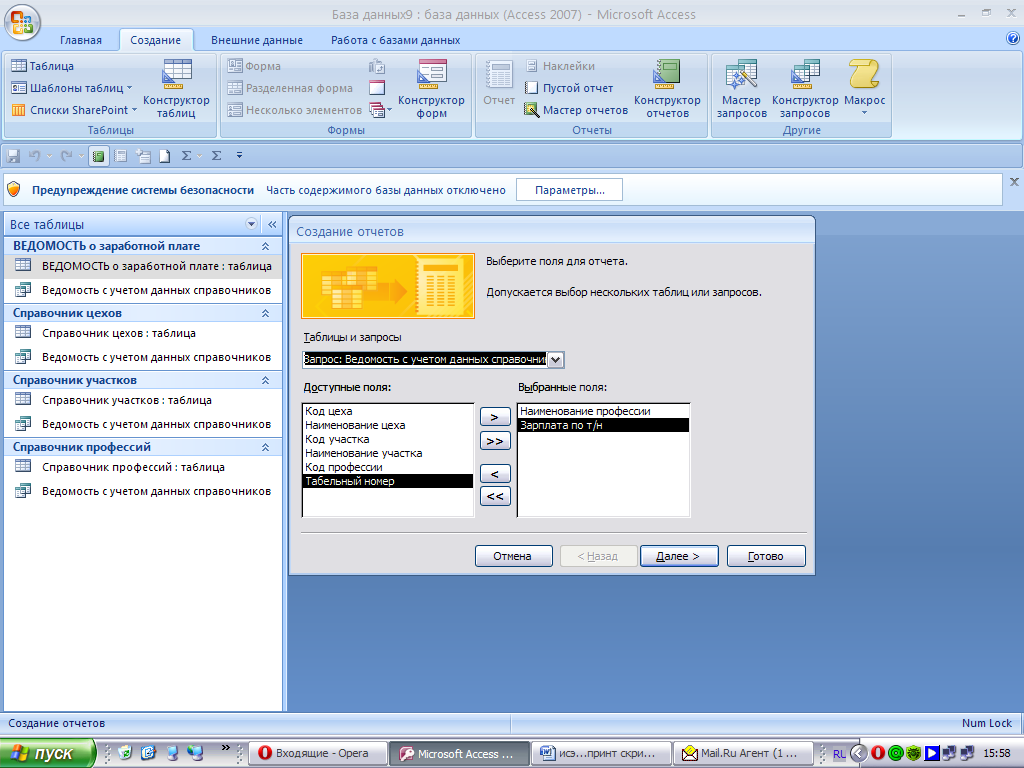Select Справочник цехов : таблица
1024x768 pixels.
(143, 333)
